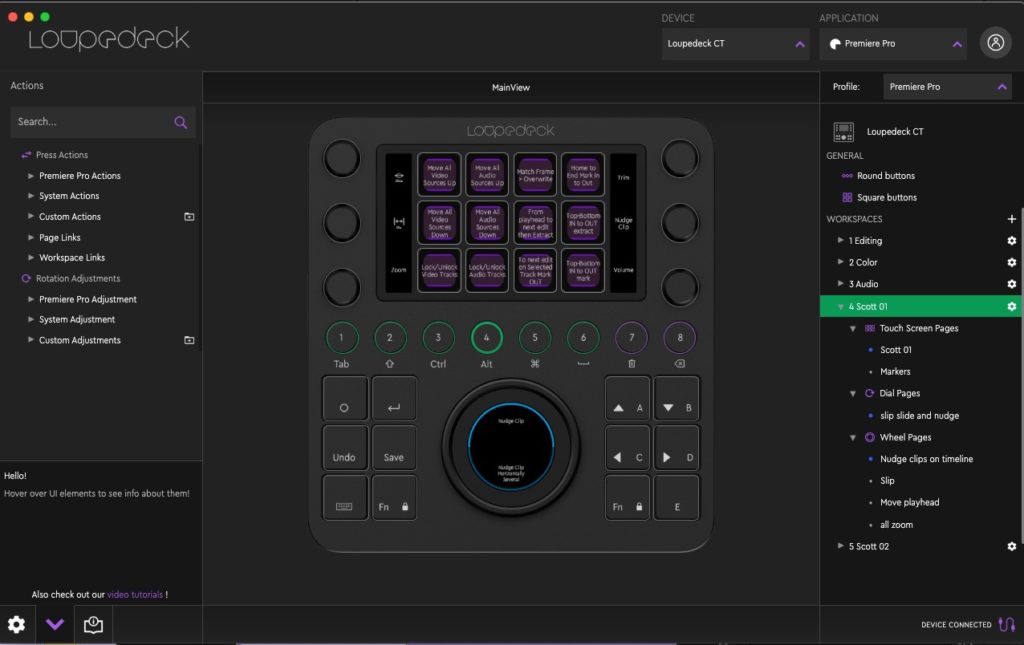The width and height of the screenshot is (1024, 645).
Task: Open the video tutorials link
Action: 135,595
